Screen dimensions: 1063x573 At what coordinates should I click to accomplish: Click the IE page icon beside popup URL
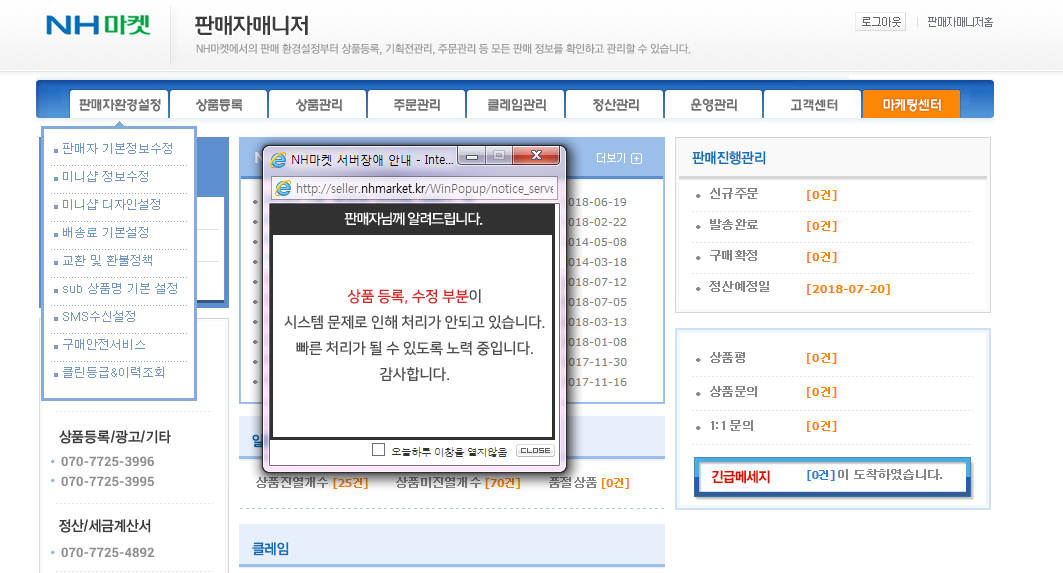pyautogui.click(x=283, y=189)
